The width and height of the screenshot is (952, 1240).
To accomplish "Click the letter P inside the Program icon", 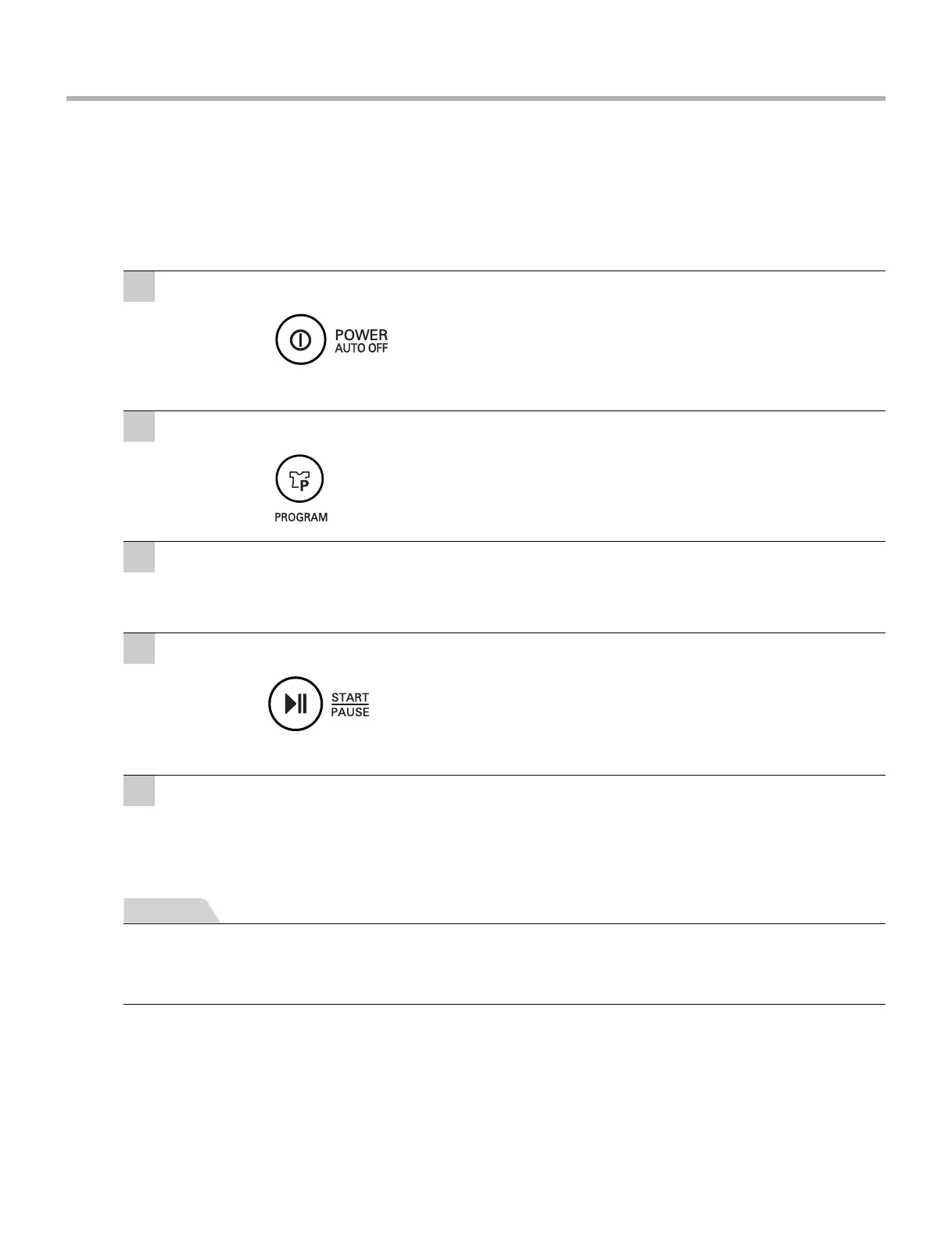I will [305, 484].
